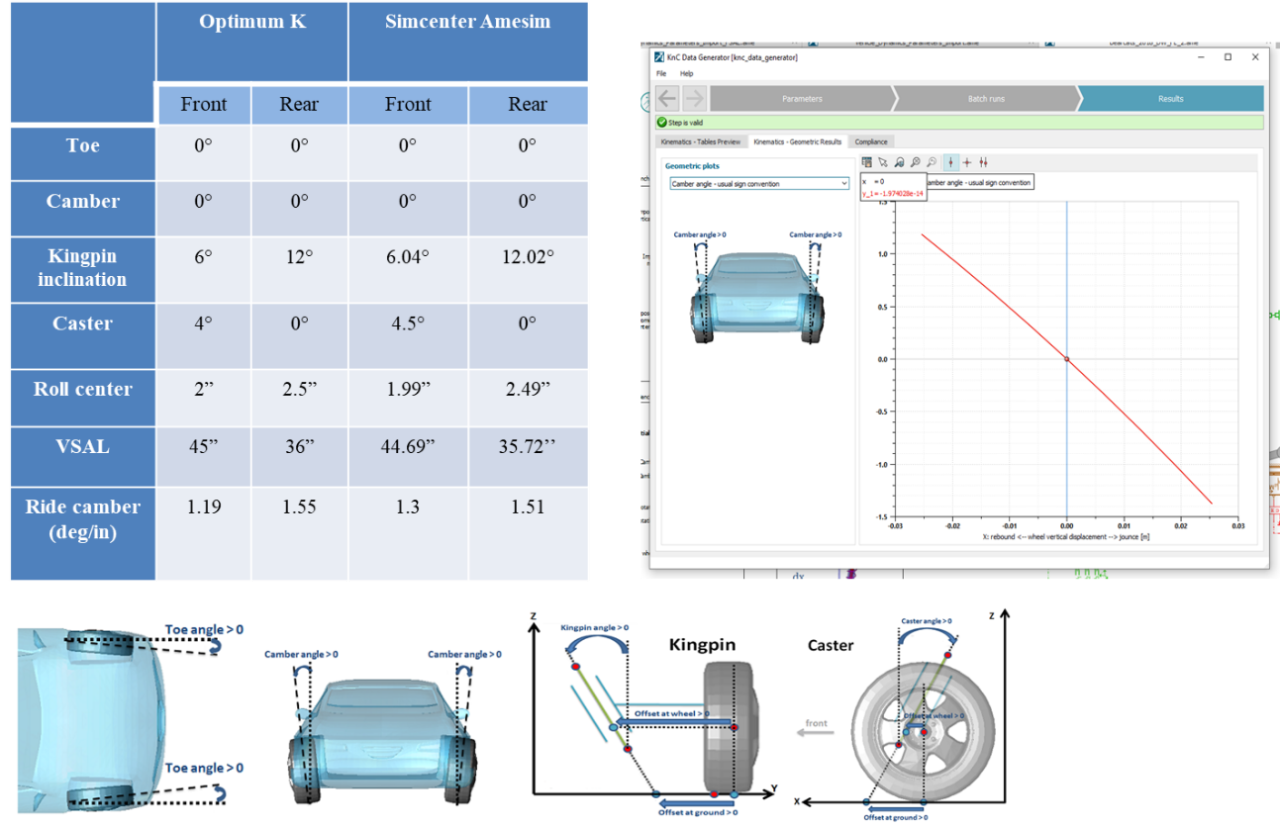
Task: Click the 44.69” VSAL cell
Action: click(x=408, y=455)
